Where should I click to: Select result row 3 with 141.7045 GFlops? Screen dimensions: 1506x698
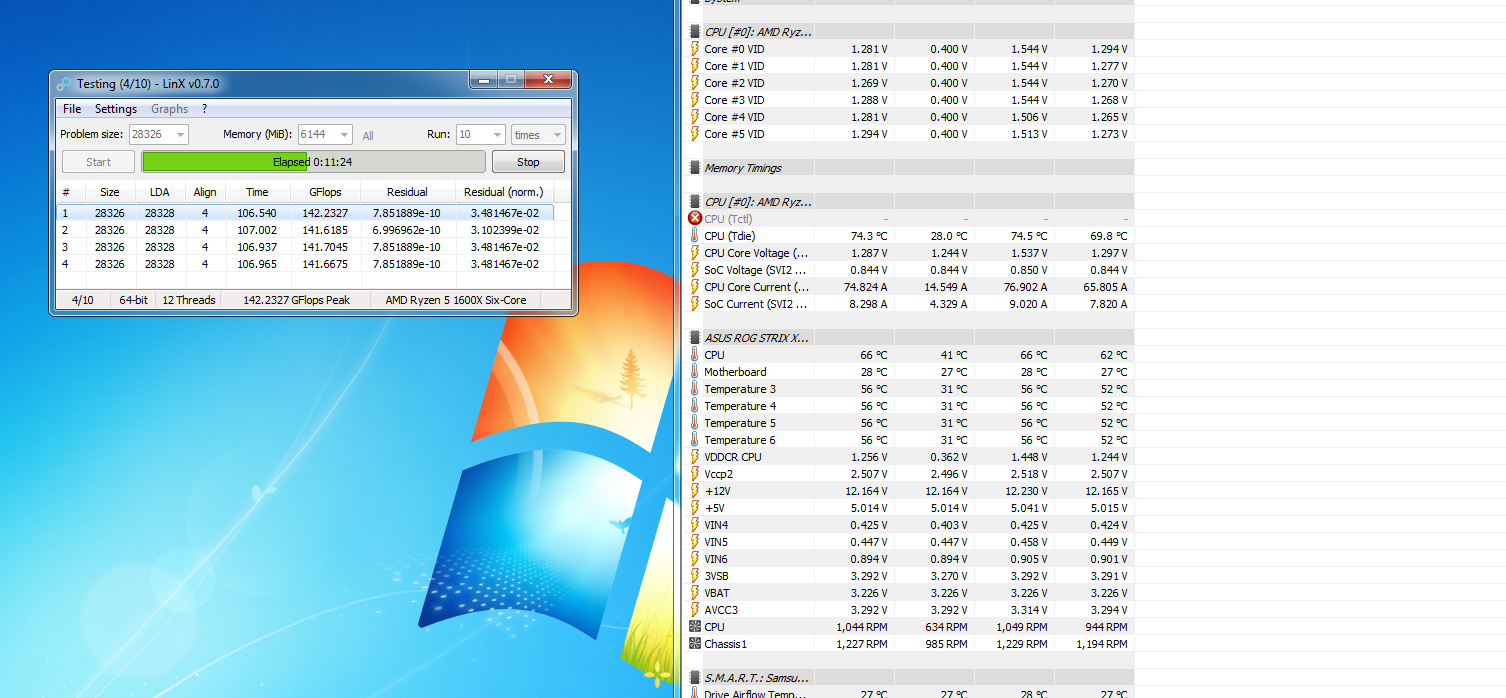tap(305, 247)
